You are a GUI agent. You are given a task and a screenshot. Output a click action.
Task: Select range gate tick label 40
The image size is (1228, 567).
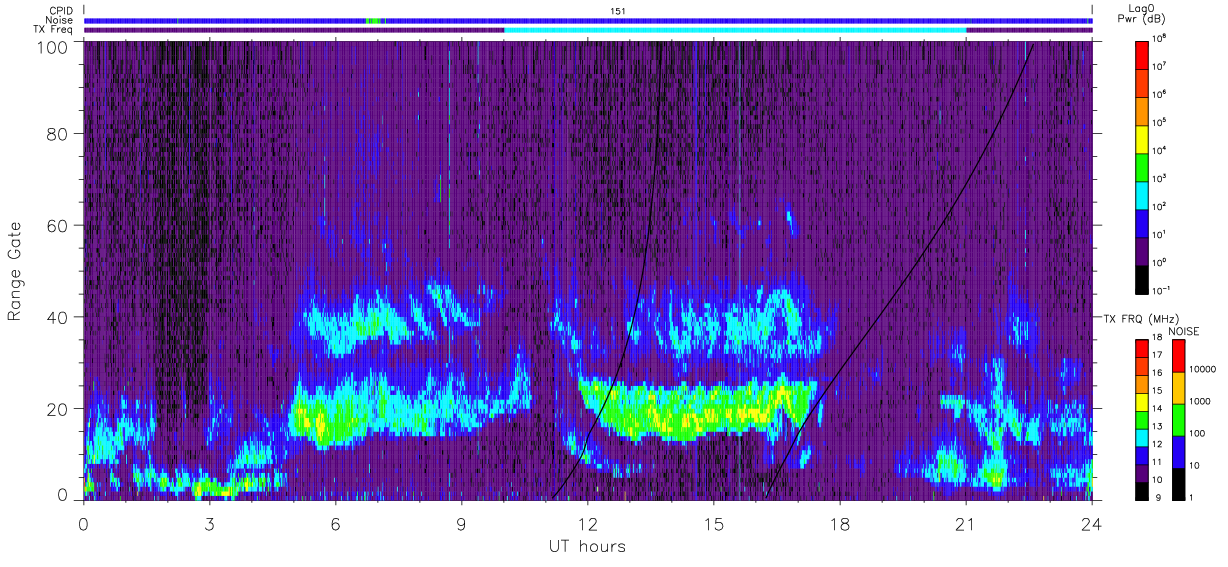(x=57, y=317)
